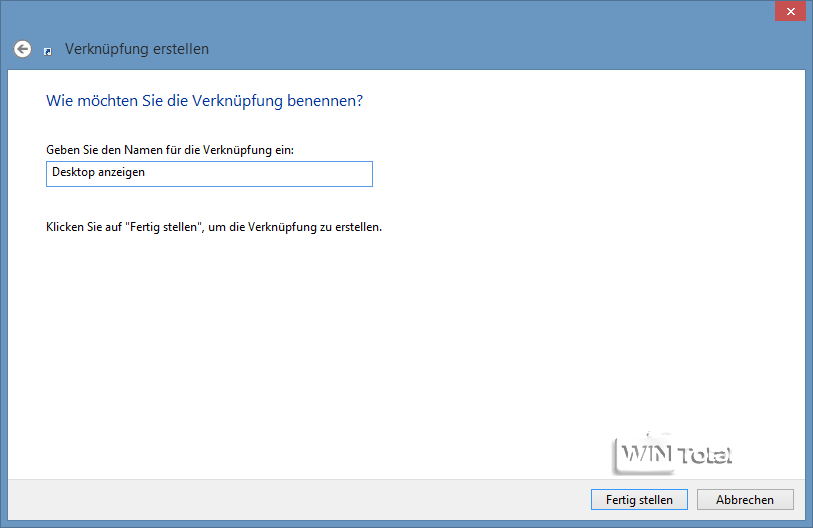Click the back arrow button
Screen dimensions: 813x528
(22, 48)
